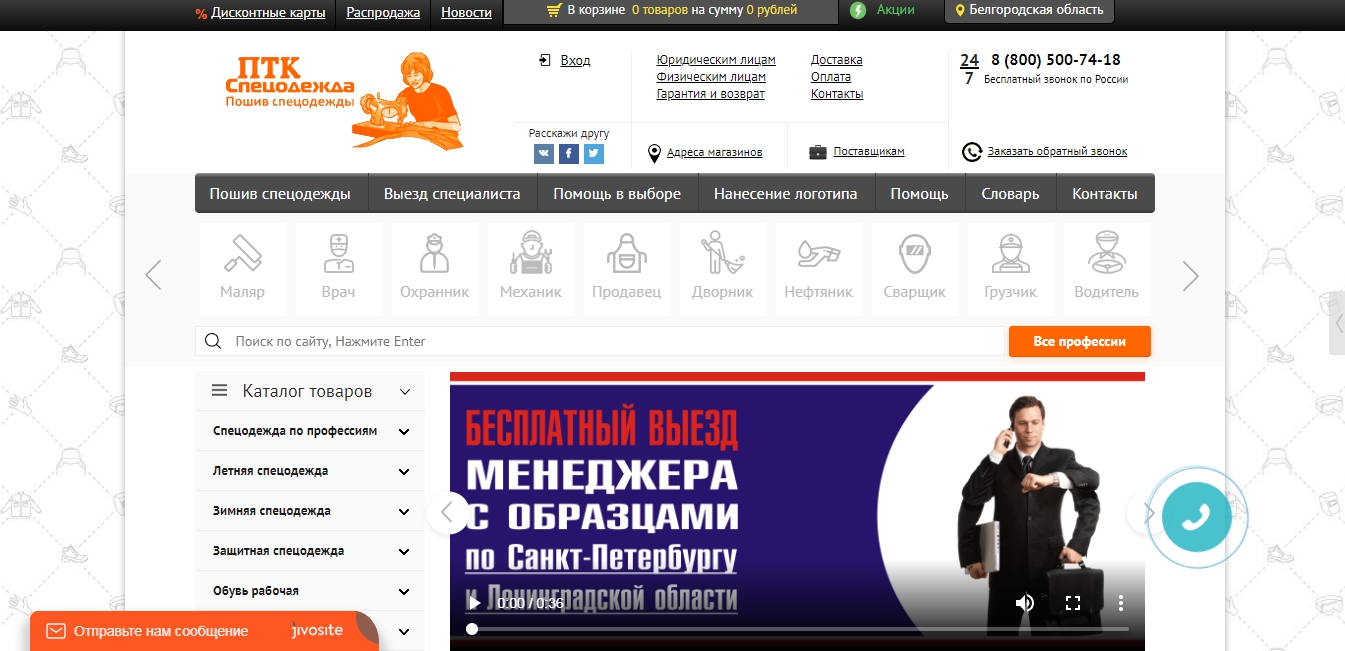Open the Словарь menu item

[x=1010, y=194]
